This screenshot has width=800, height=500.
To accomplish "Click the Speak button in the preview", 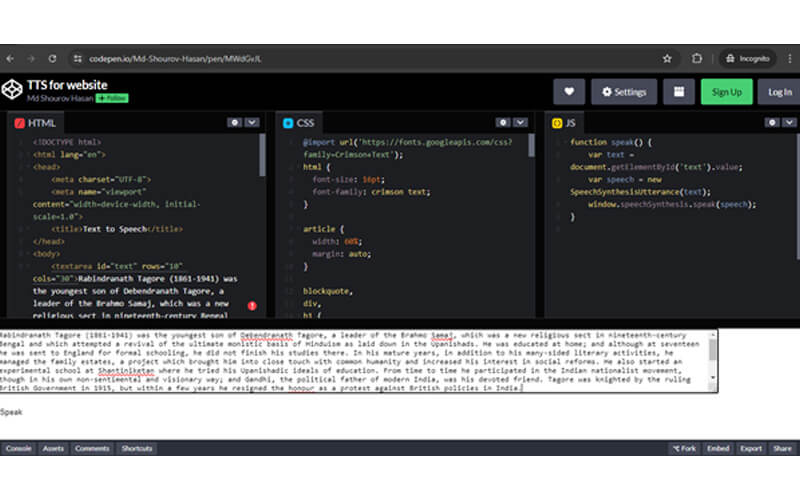I will [x=11, y=412].
